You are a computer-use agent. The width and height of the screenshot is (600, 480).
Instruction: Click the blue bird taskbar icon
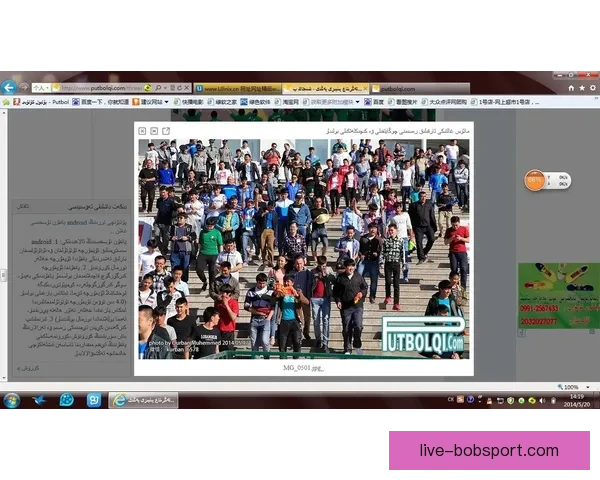pyautogui.click(x=39, y=400)
